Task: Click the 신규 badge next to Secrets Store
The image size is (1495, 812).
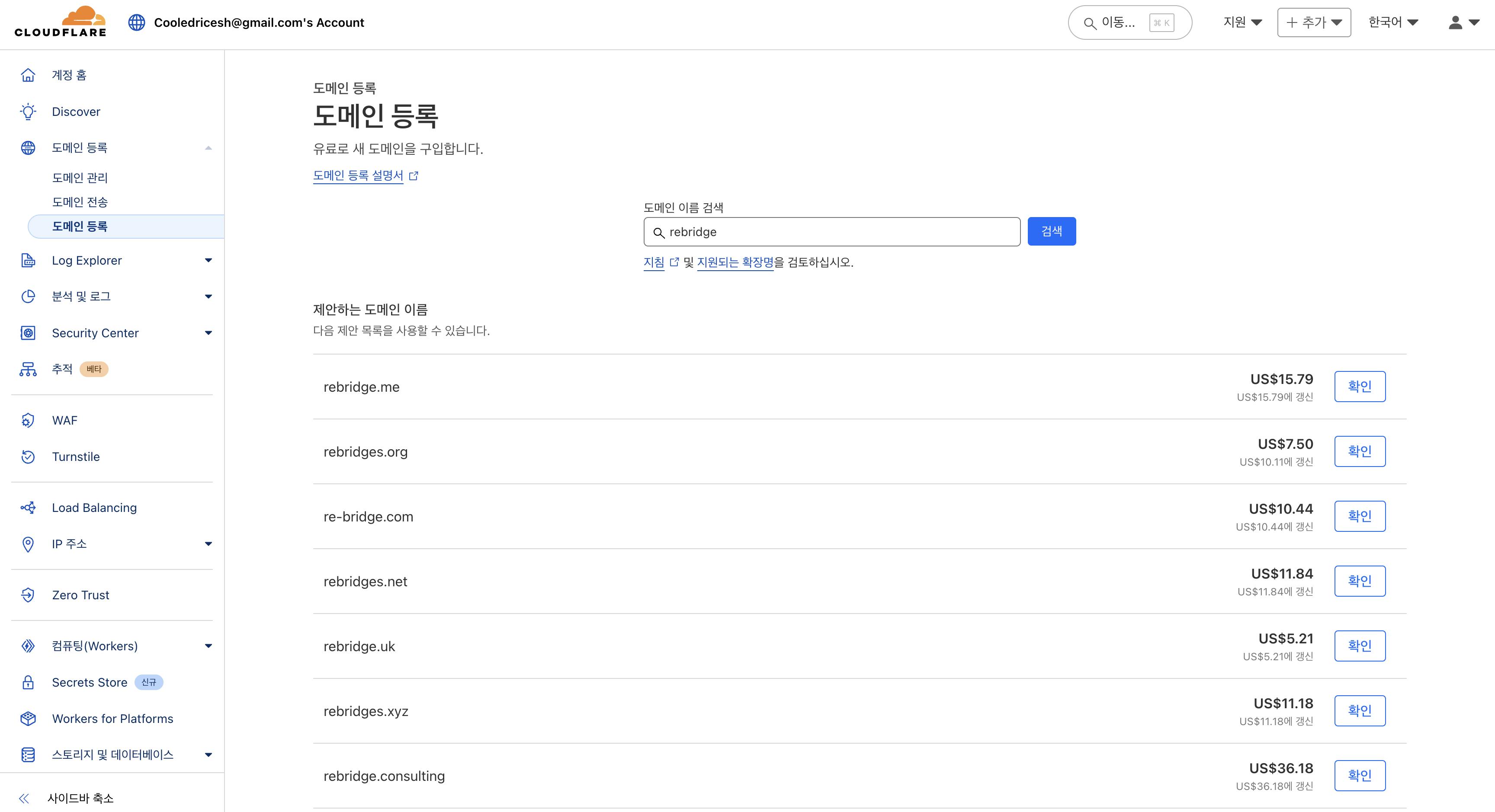Action: click(149, 682)
